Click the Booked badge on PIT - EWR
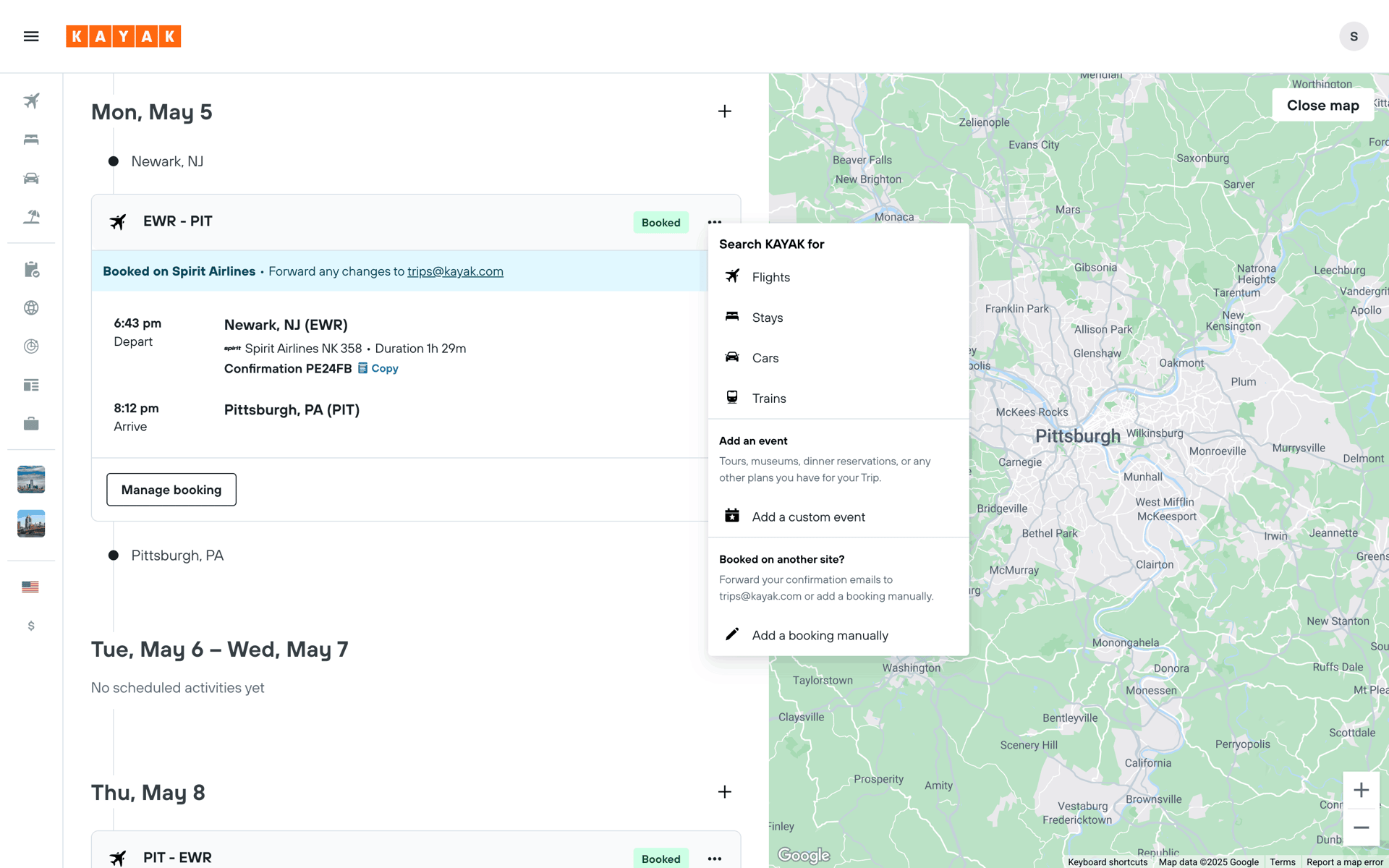Viewport: 1389px width, 868px height. 660,859
